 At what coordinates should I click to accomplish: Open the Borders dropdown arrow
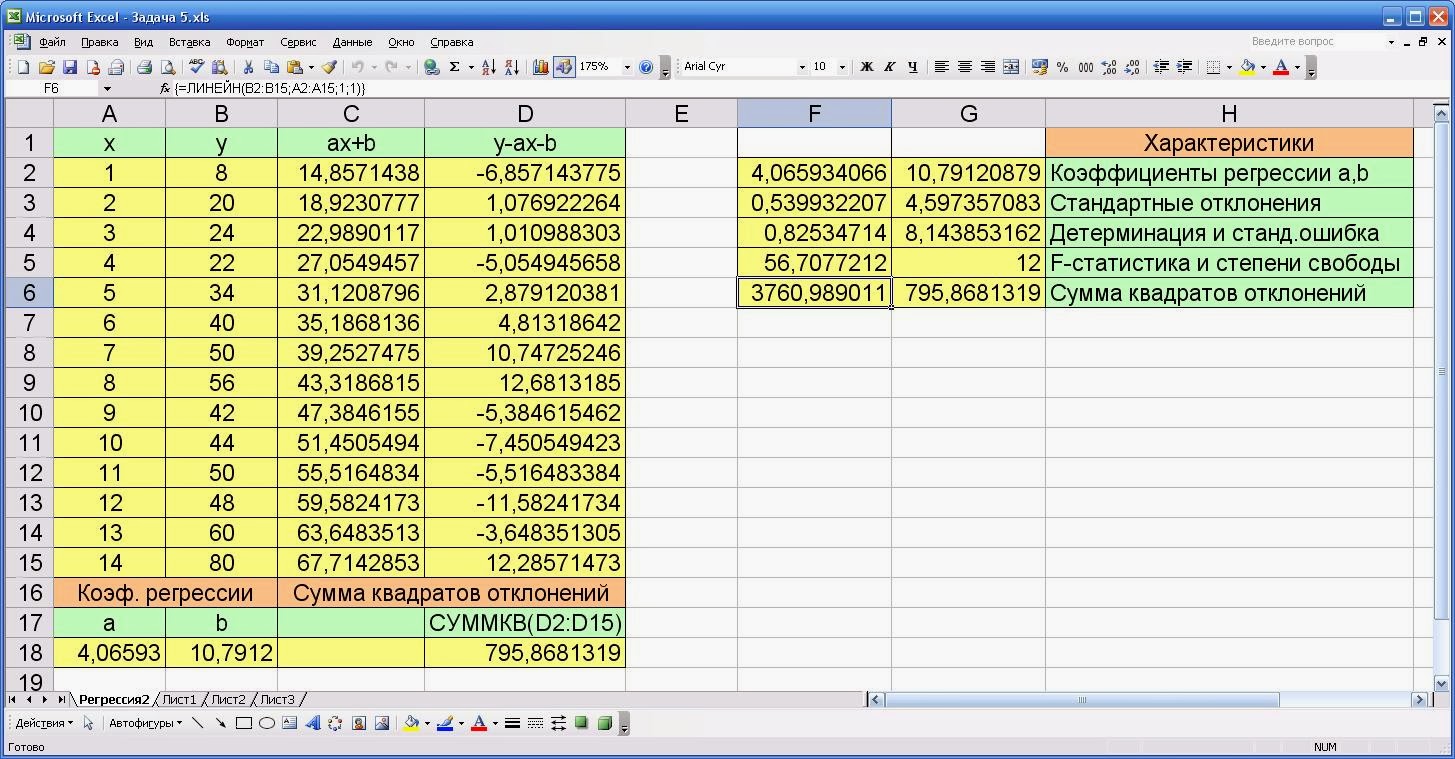pos(1229,67)
